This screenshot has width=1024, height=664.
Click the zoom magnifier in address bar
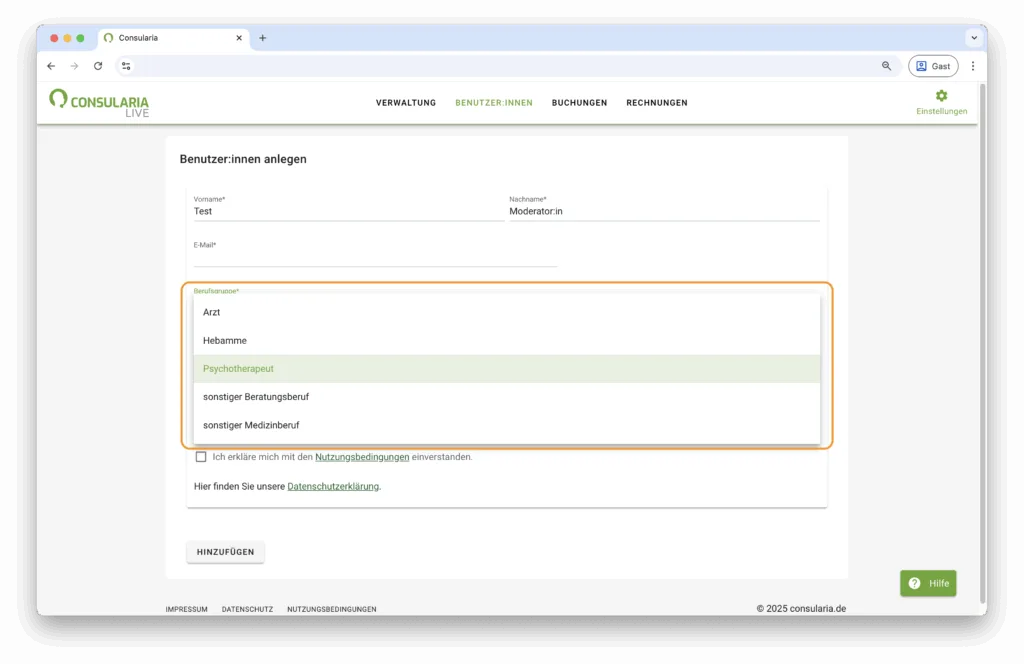pyautogui.click(x=886, y=66)
